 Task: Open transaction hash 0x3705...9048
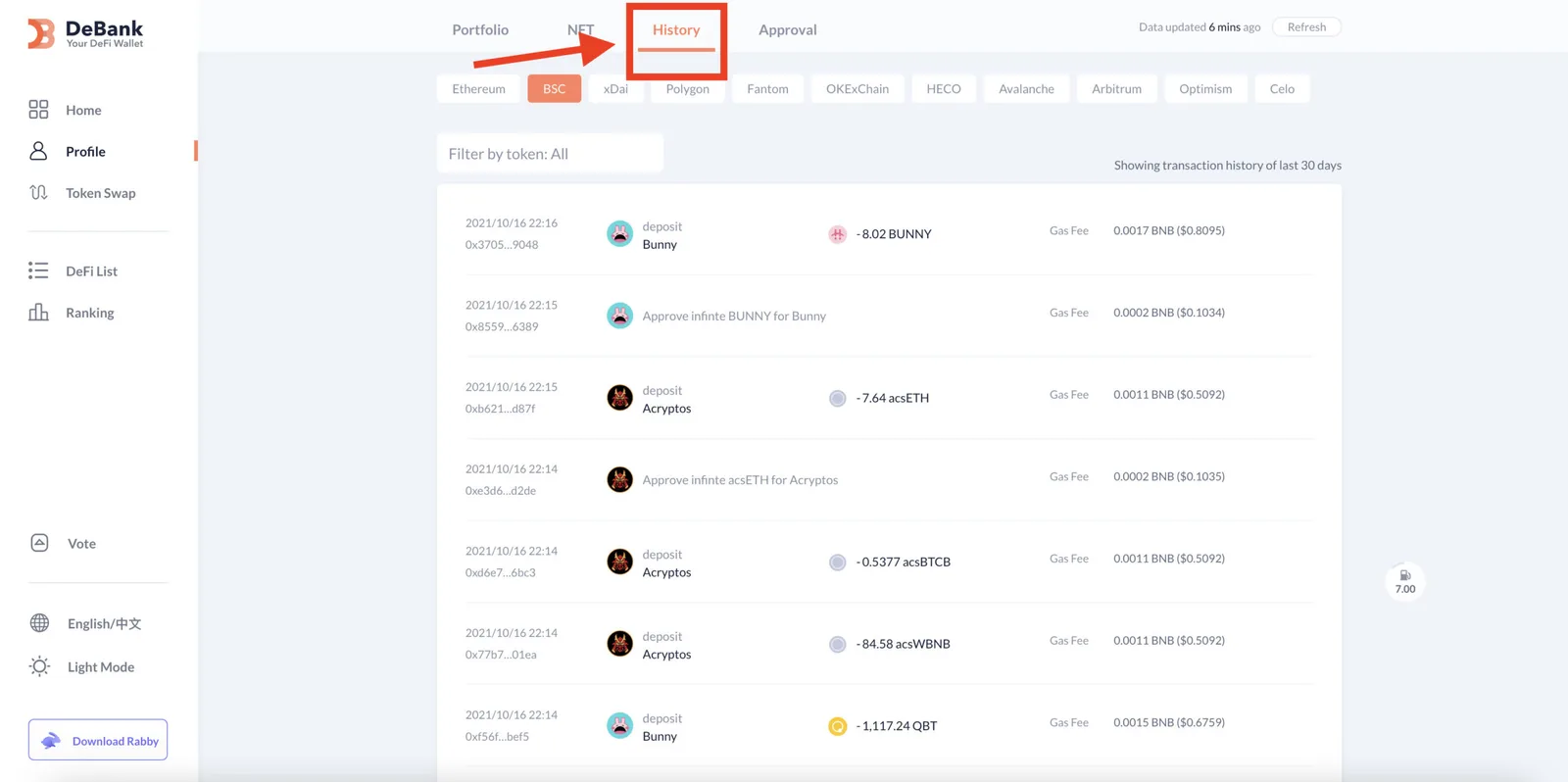(x=502, y=245)
